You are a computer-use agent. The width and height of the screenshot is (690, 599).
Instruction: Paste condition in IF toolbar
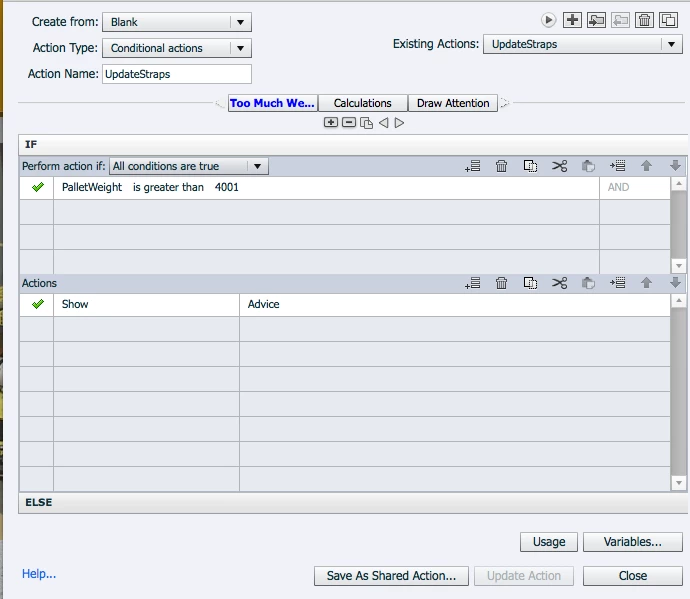click(x=588, y=166)
